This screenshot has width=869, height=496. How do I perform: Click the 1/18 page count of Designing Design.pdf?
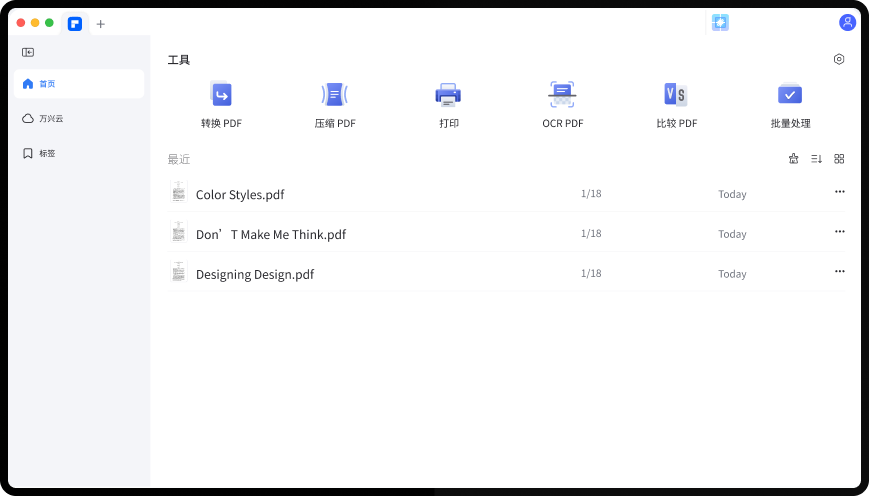point(591,273)
